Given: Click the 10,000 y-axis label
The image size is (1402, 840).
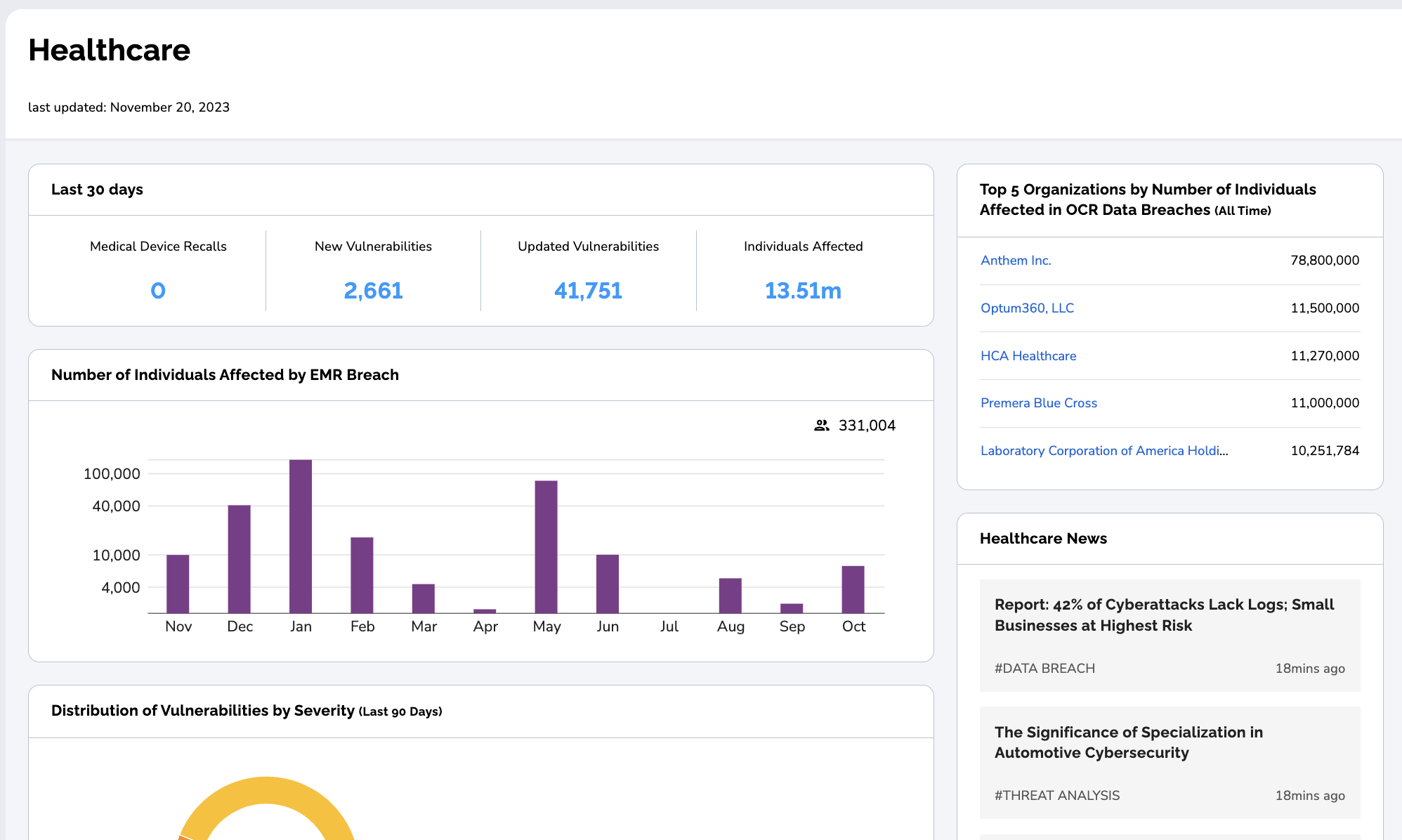Looking at the screenshot, I should coord(116,556).
